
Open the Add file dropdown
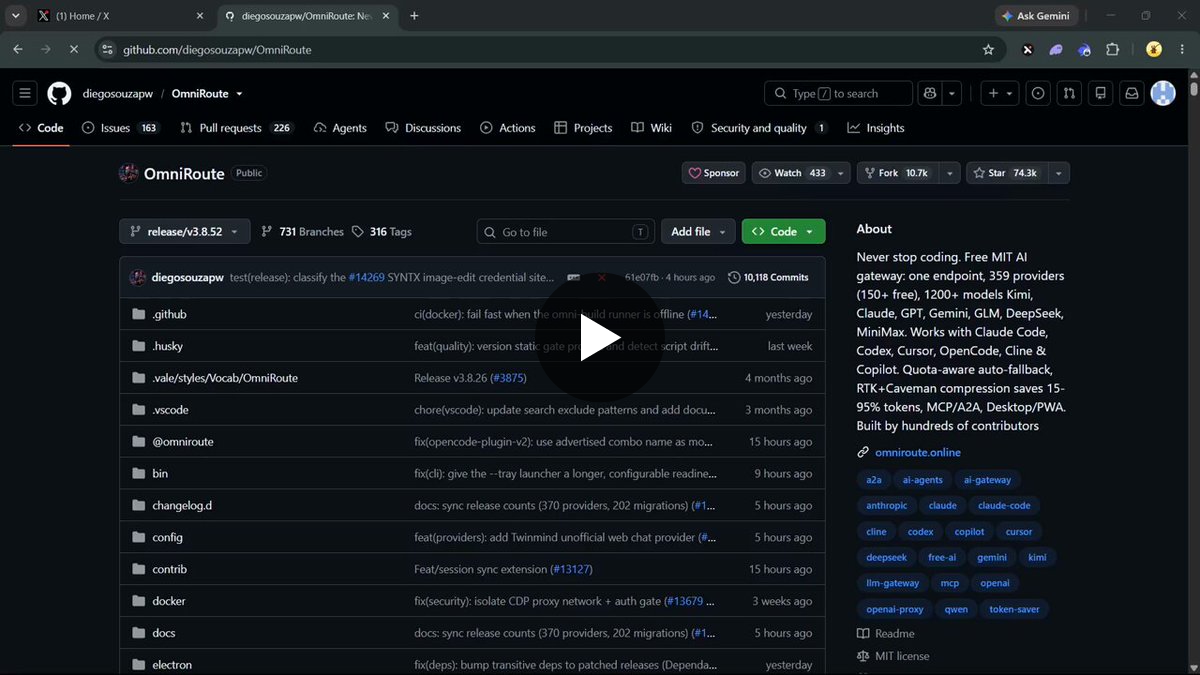[x=698, y=232]
